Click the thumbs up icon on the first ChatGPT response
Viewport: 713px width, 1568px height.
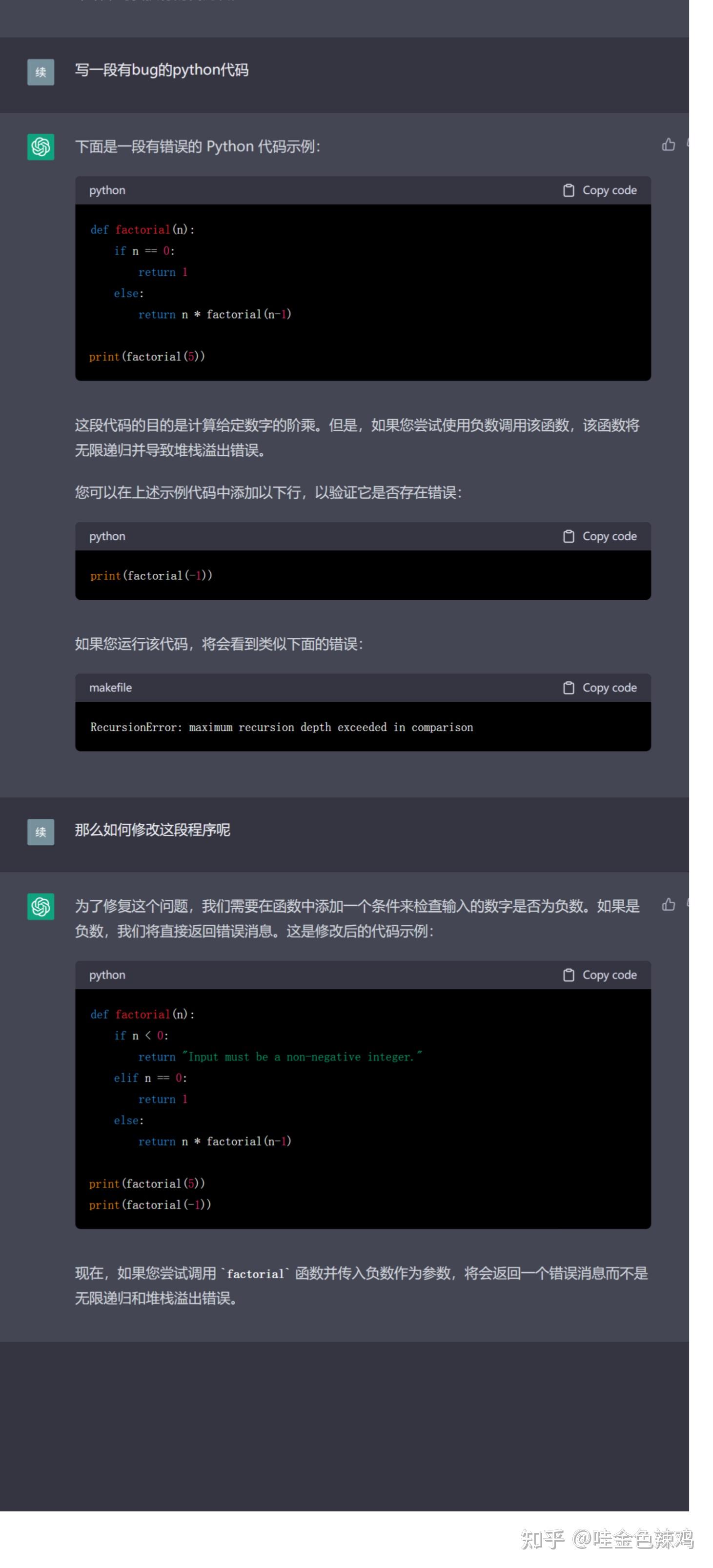tap(668, 144)
